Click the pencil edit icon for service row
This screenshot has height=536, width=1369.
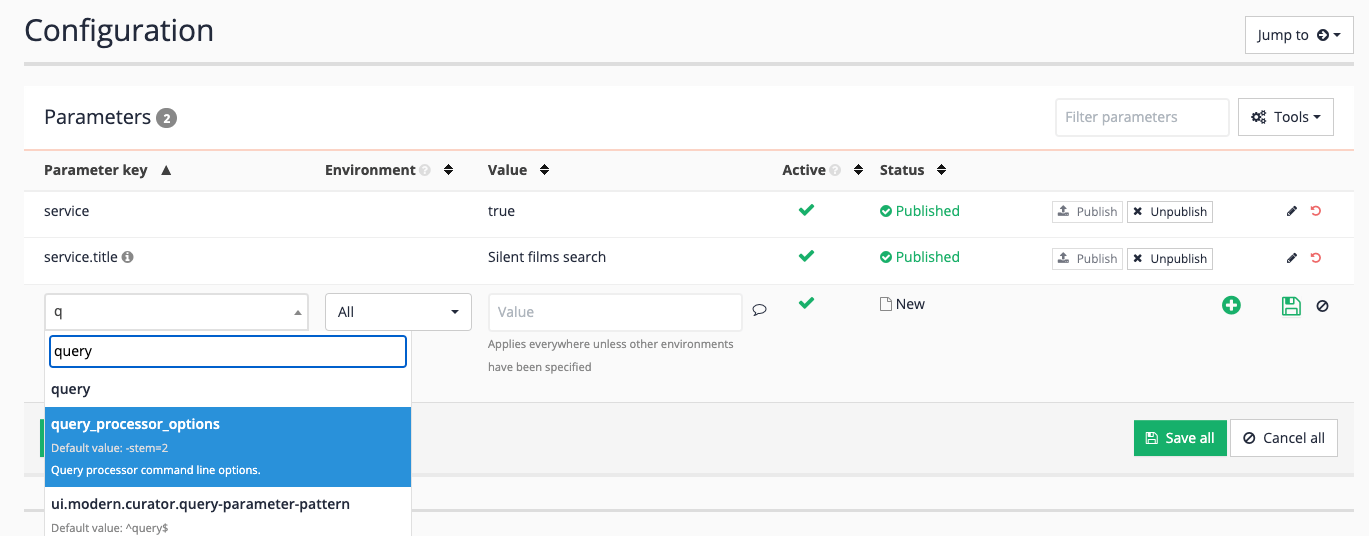tap(1291, 211)
